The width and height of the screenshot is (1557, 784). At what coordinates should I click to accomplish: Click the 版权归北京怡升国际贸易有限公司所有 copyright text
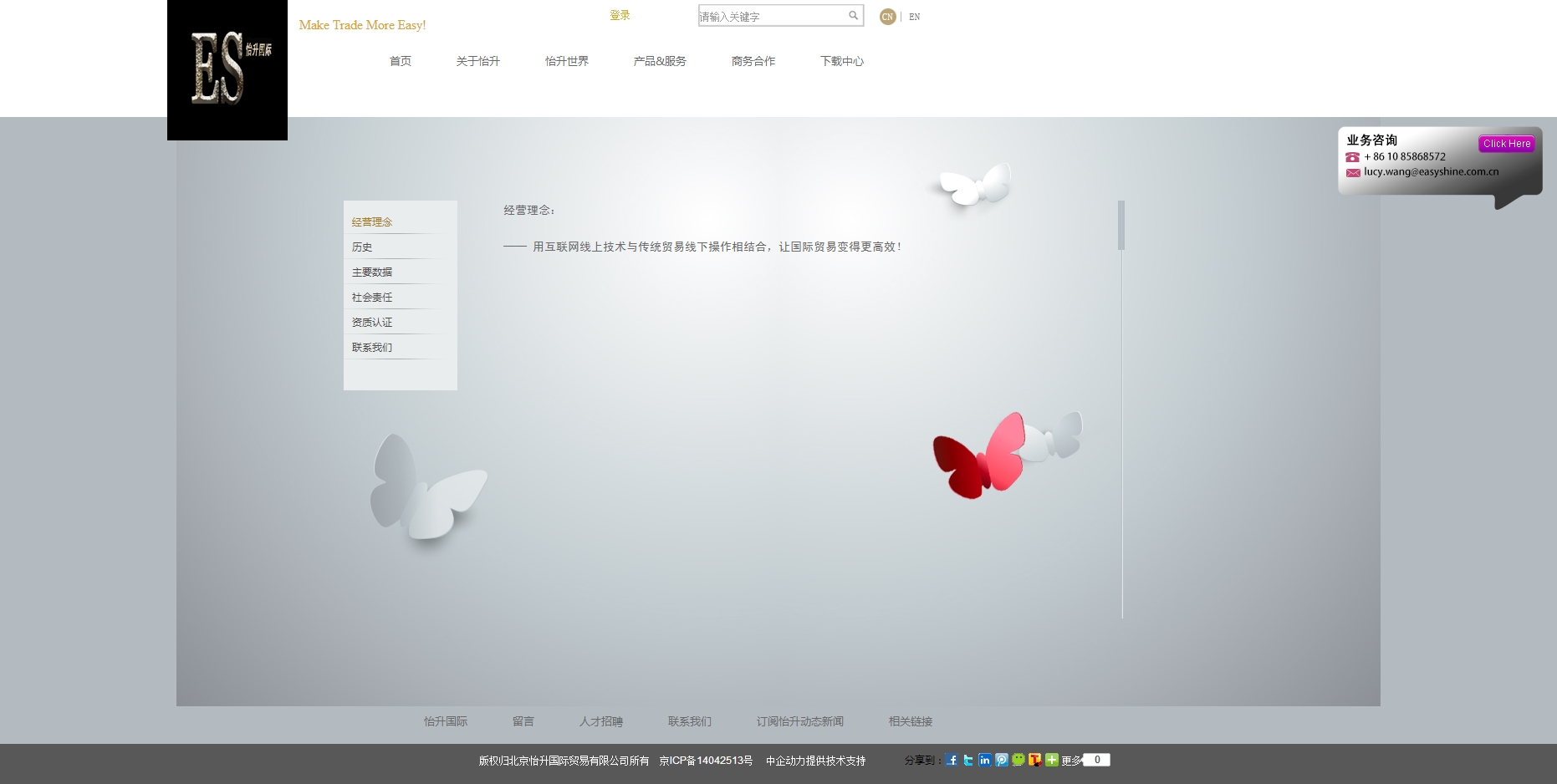564,761
